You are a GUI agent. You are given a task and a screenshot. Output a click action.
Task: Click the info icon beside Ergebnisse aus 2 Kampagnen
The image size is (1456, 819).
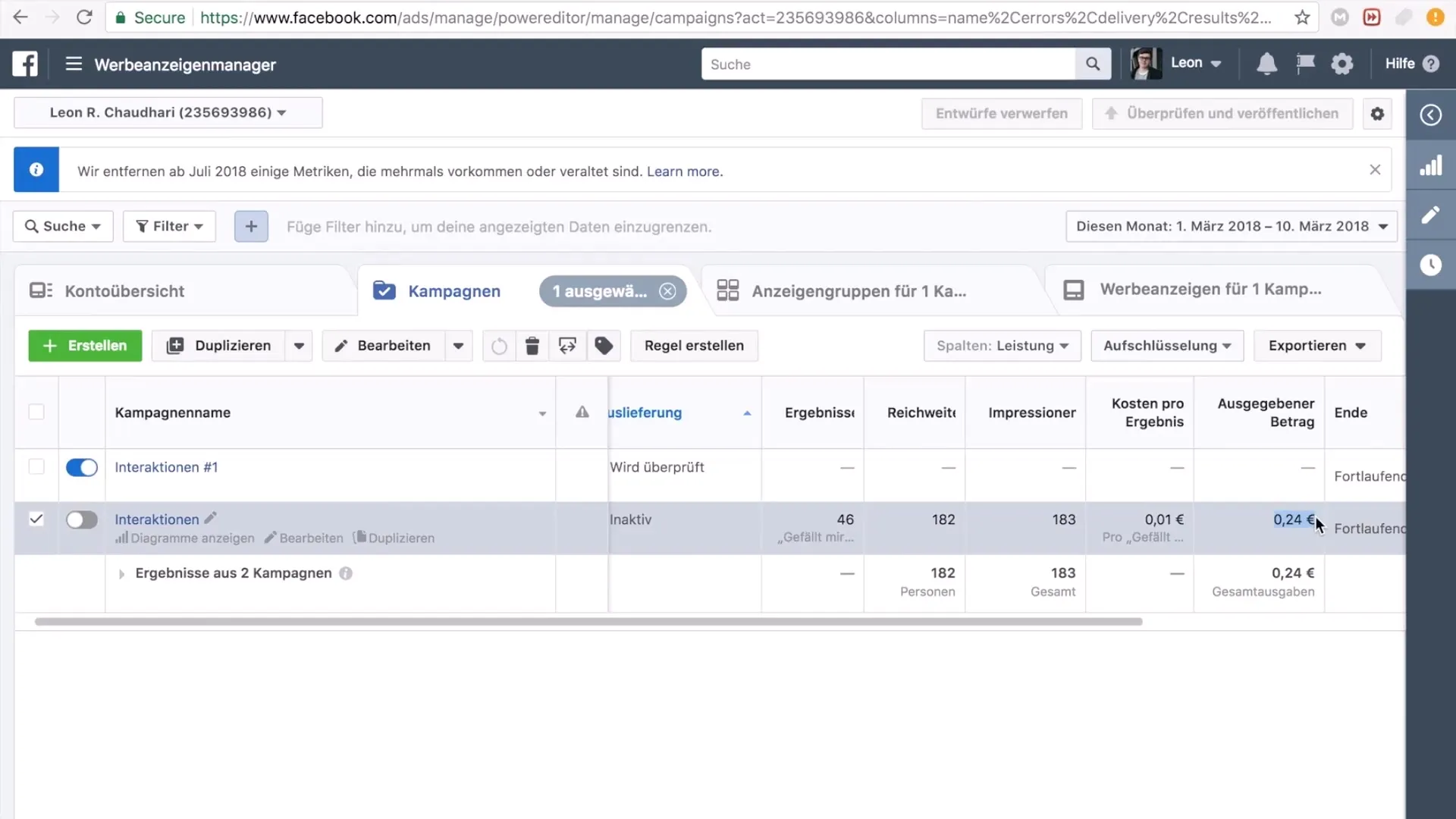pos(346,573)
